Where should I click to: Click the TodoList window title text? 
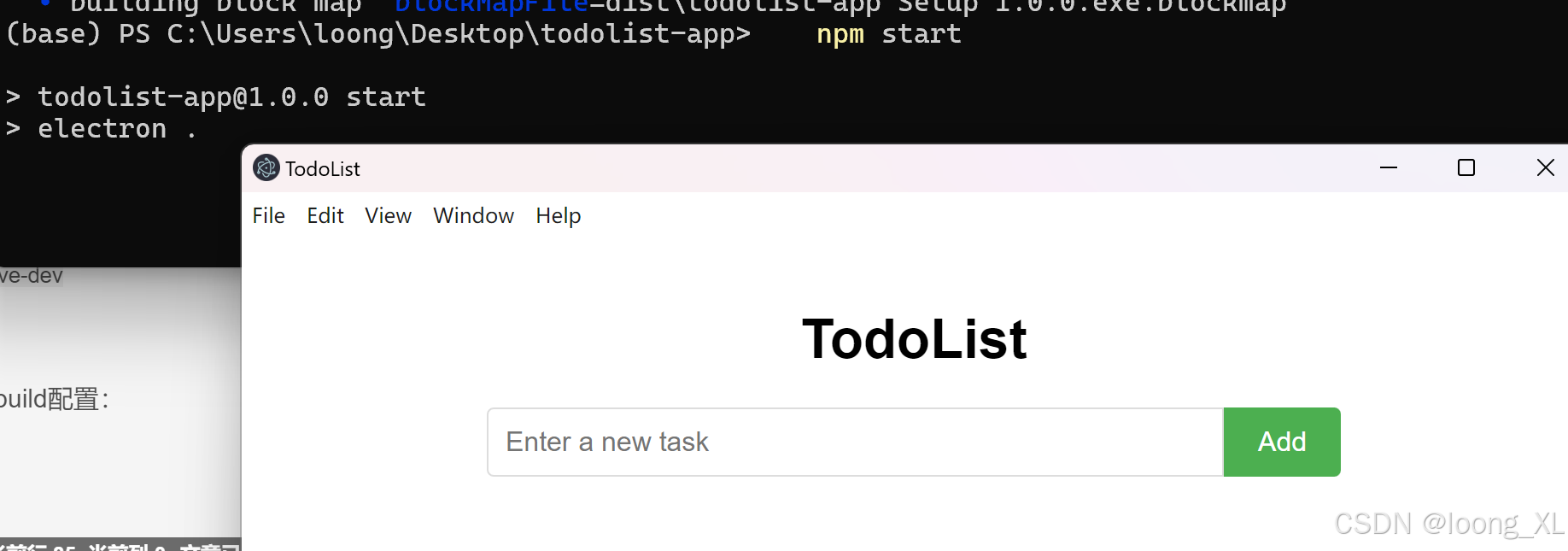pos(323,169)
